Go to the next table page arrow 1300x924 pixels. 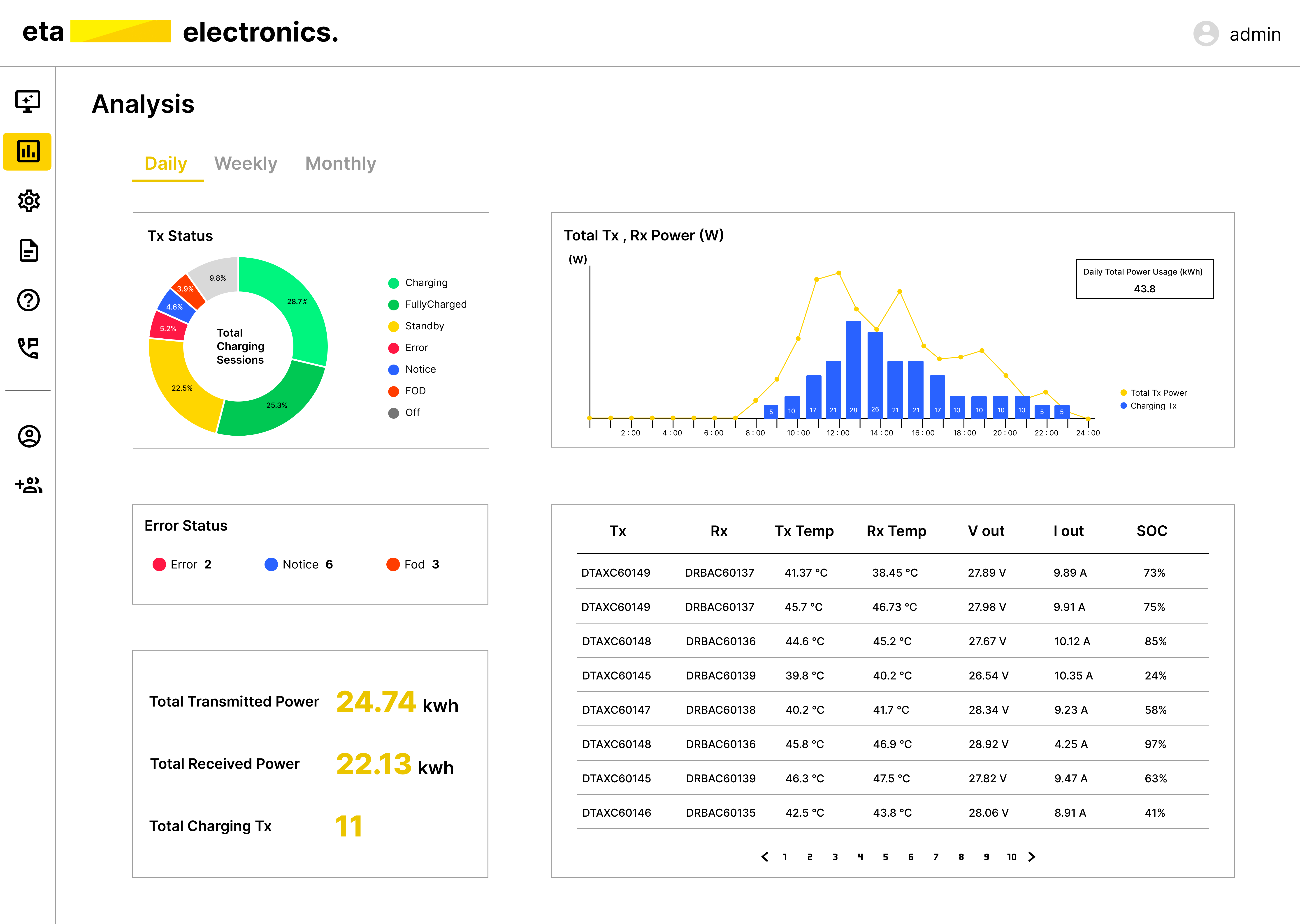tap(1031, 856)
